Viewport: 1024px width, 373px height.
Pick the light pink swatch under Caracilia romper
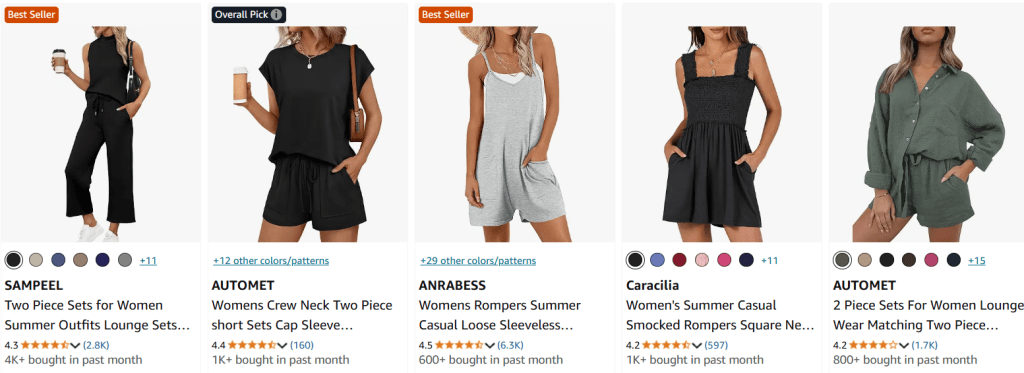tap(702, 260)
